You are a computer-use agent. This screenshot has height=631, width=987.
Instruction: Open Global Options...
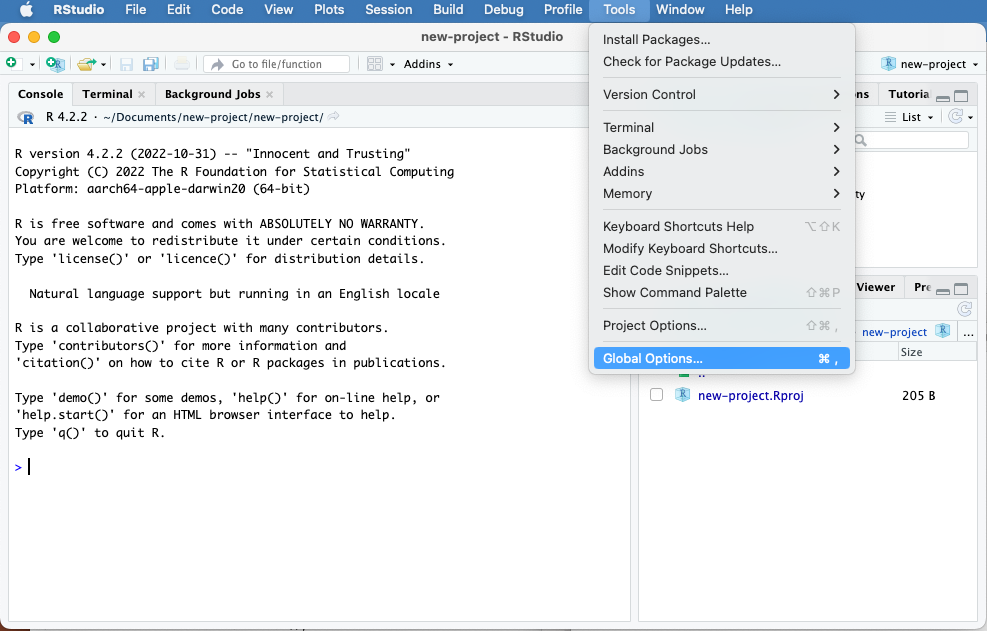(x=721, y=358)
